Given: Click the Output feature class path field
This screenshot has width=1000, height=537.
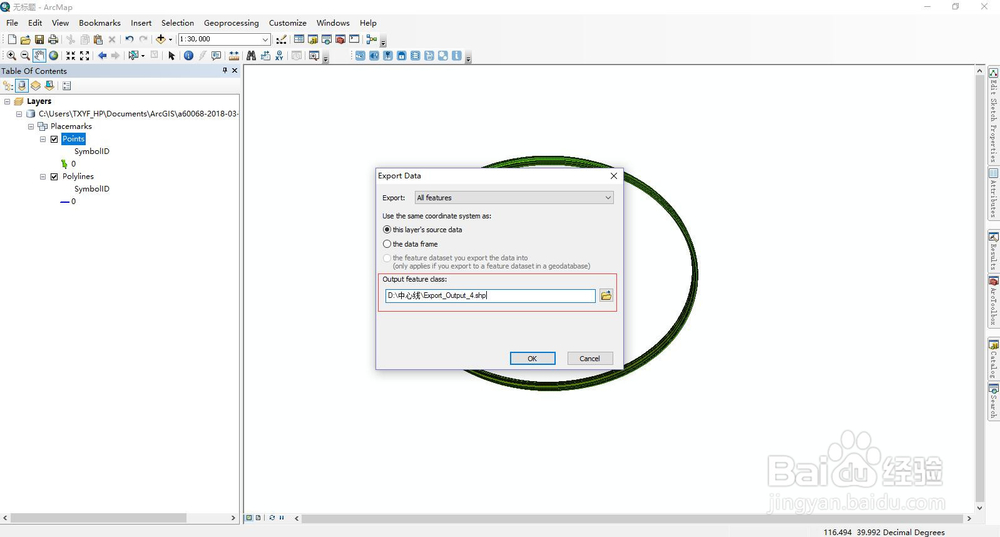Looking at the screenshot, I should click(490, 295).
